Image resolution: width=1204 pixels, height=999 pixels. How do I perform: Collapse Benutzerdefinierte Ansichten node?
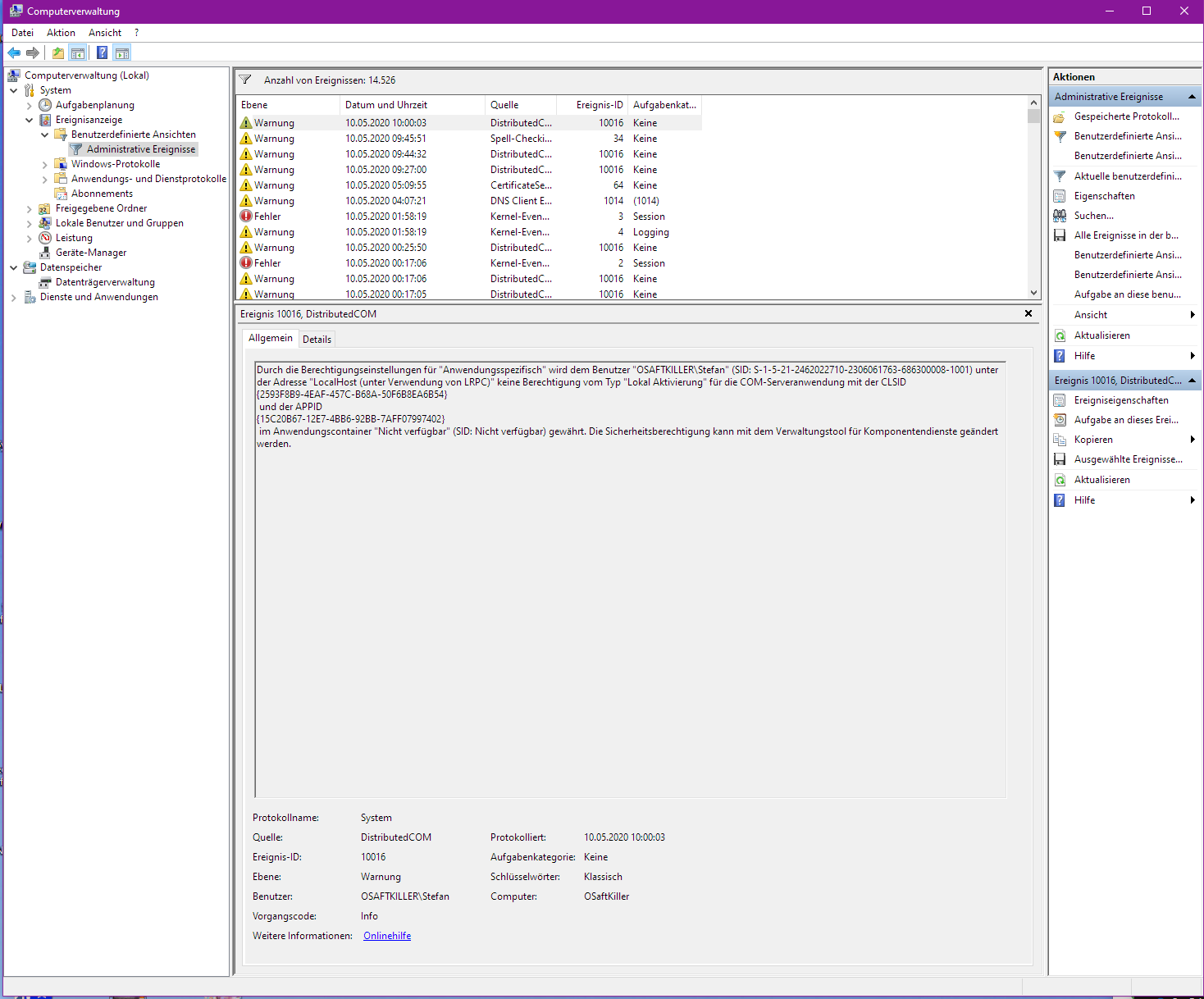pos(45,135)
